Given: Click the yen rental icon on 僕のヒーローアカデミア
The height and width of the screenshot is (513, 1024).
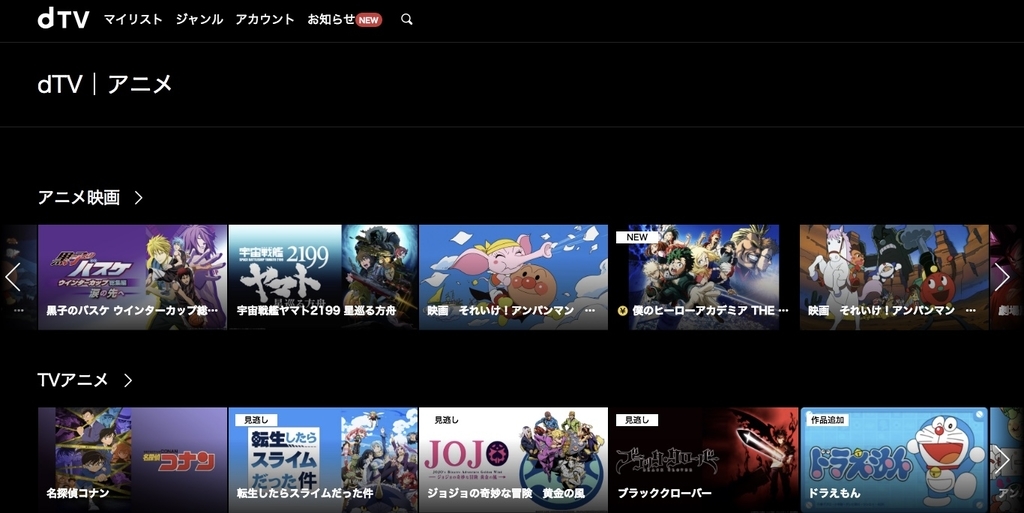Looking at the screenshot, I should coord(622,311).
